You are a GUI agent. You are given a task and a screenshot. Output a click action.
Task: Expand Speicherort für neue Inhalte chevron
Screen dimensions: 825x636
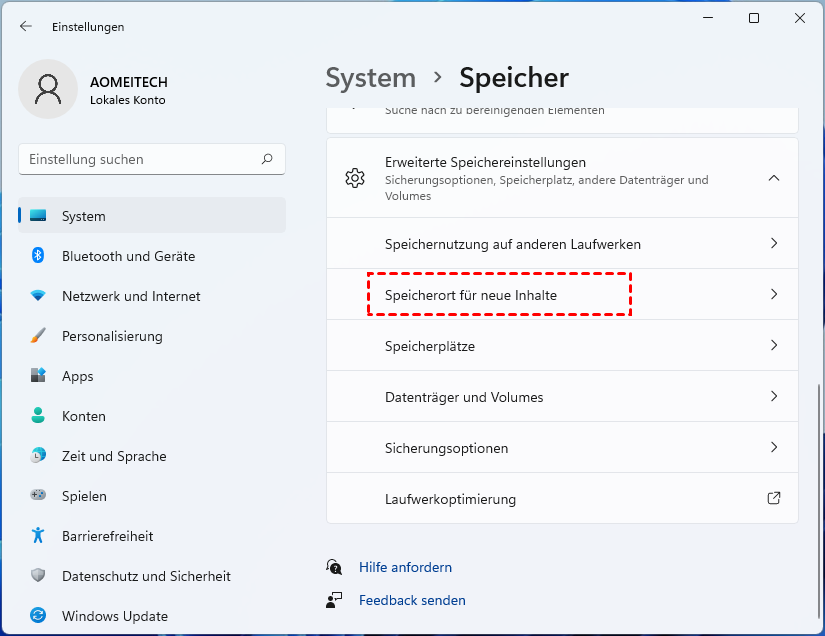point(773,294)
